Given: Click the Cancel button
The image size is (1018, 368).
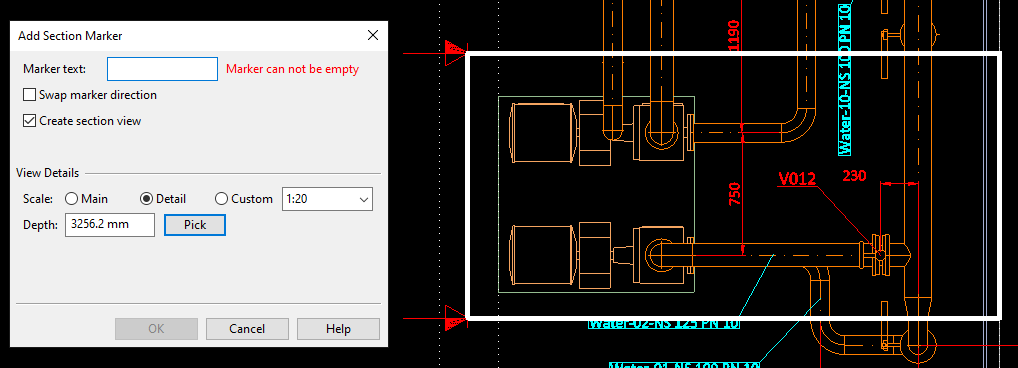Looking at the screenshot, I should point(247,329).
